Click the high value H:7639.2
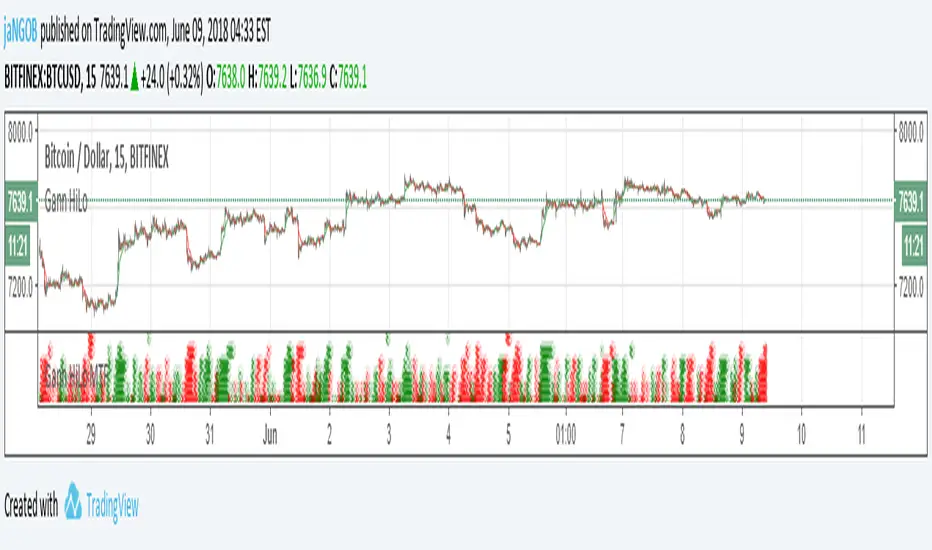Screen dimensions: 932x550 coord(267,77)
